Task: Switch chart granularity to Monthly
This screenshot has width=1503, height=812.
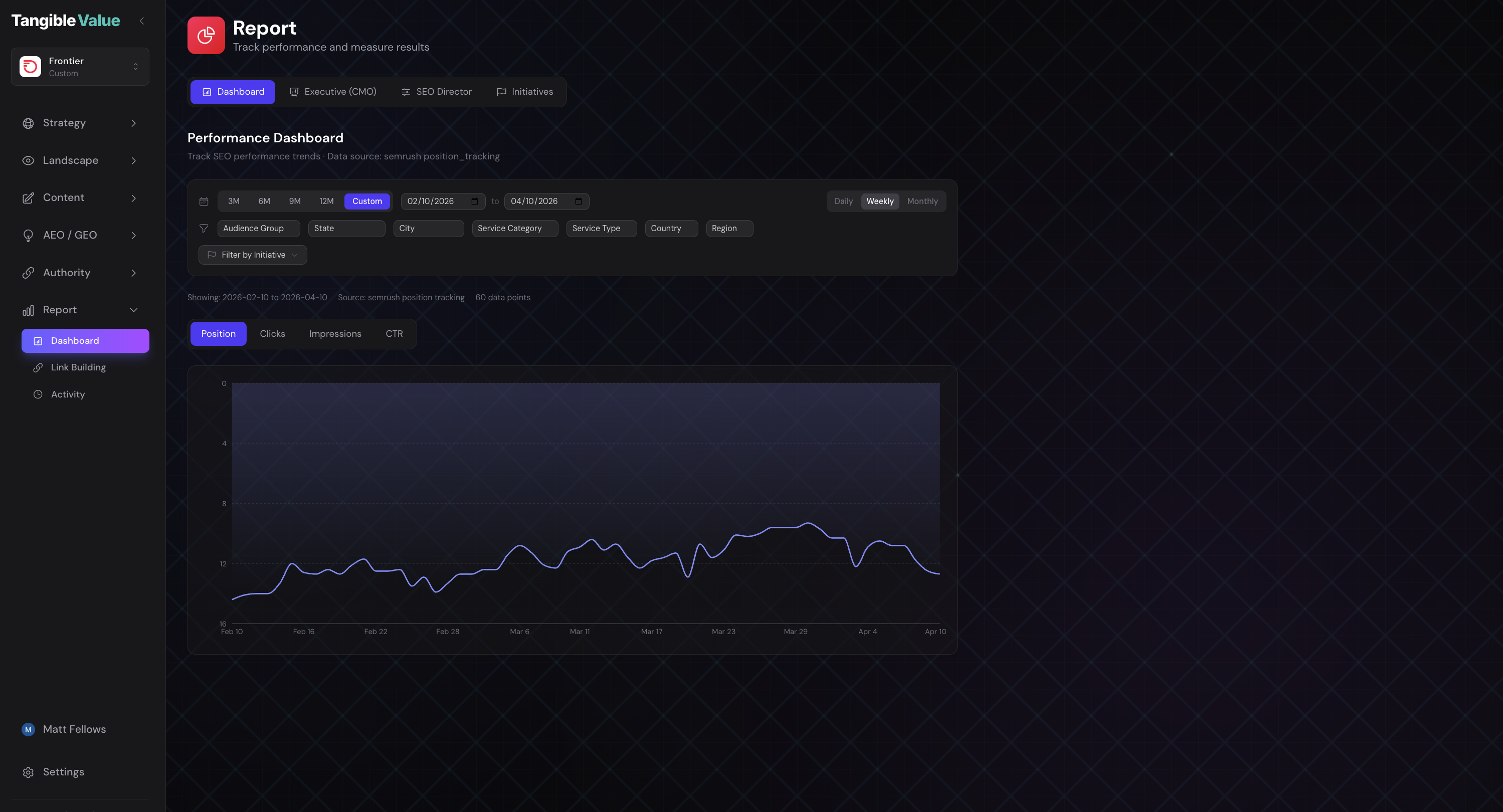Action: 922,201
